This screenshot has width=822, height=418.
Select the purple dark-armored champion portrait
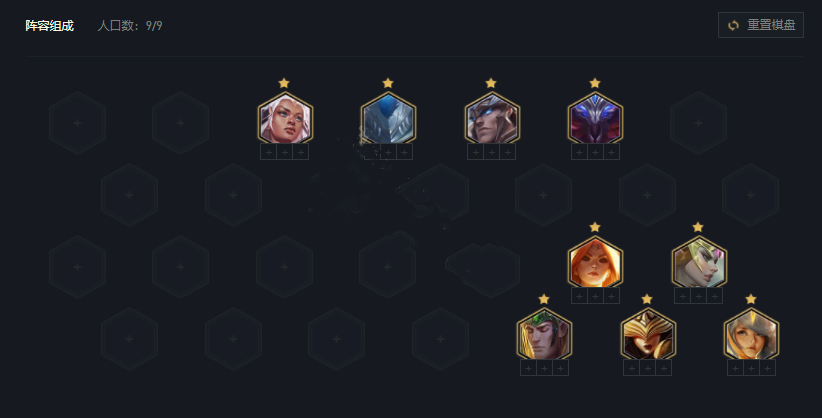(595, 119)
